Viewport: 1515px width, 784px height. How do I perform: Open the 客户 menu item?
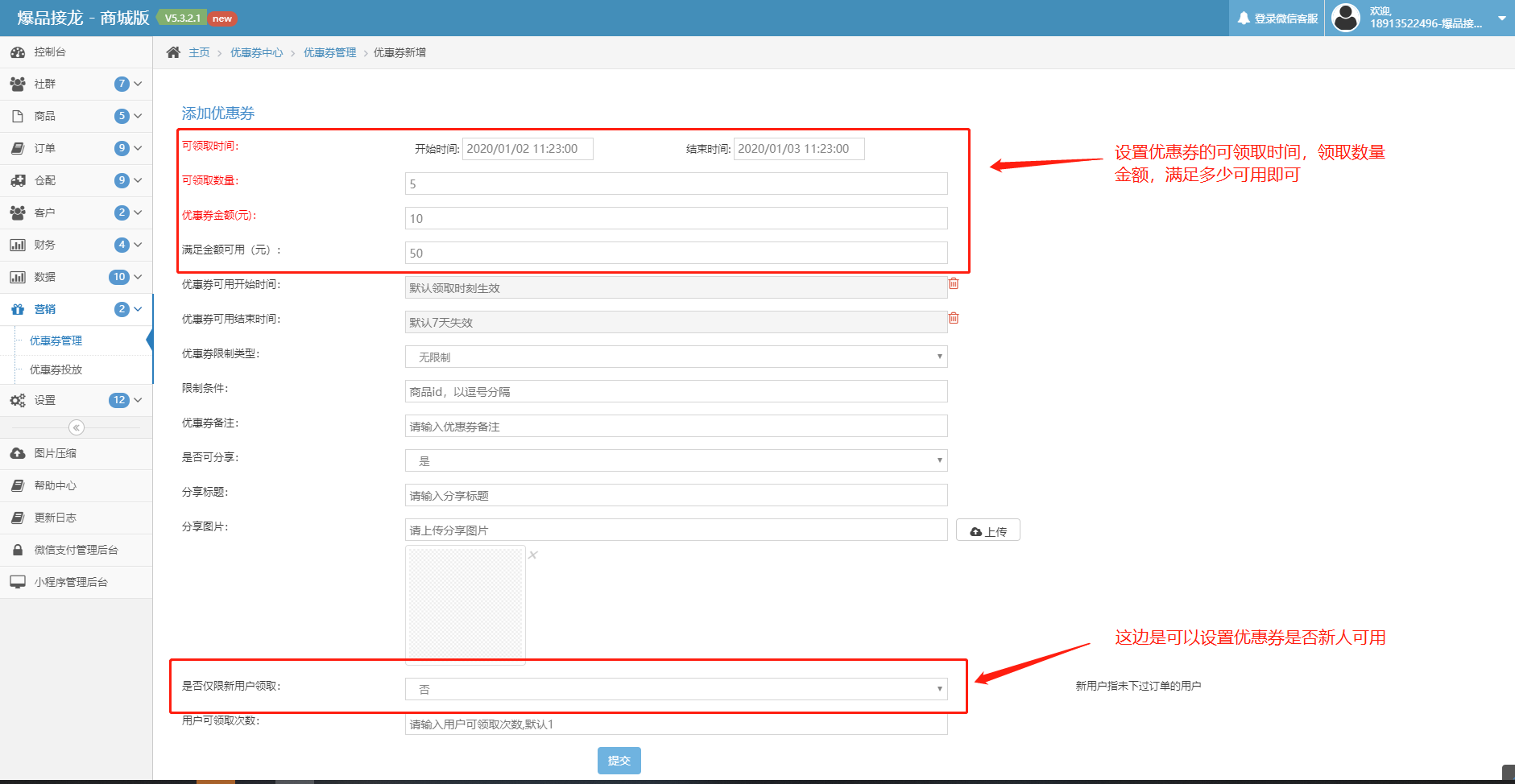(77, 213)
